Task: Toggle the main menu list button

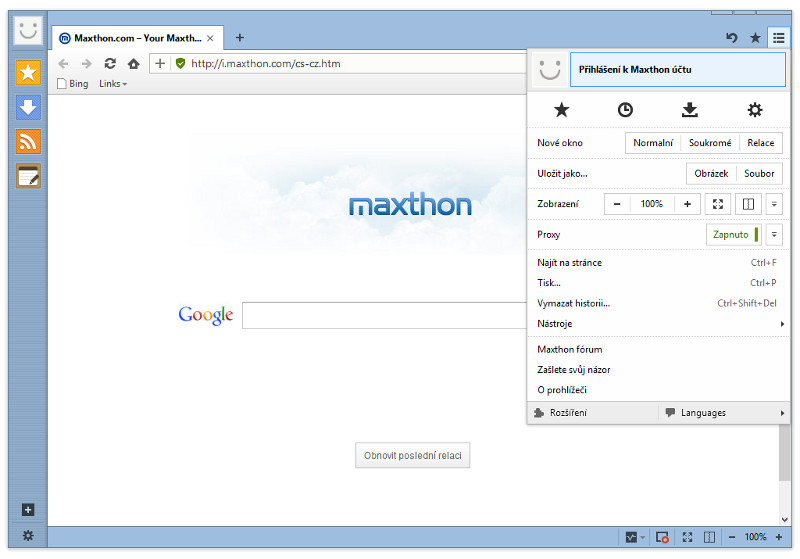Action: 779,38
